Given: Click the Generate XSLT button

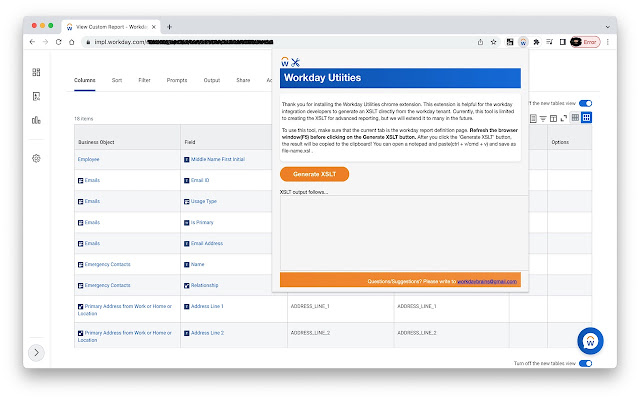Looking at the screenshot, I should (314, 174).
